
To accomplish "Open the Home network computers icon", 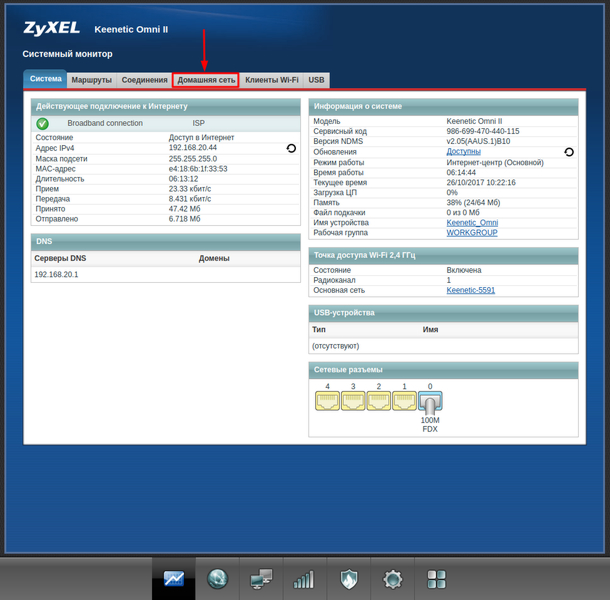I will 261,579.
